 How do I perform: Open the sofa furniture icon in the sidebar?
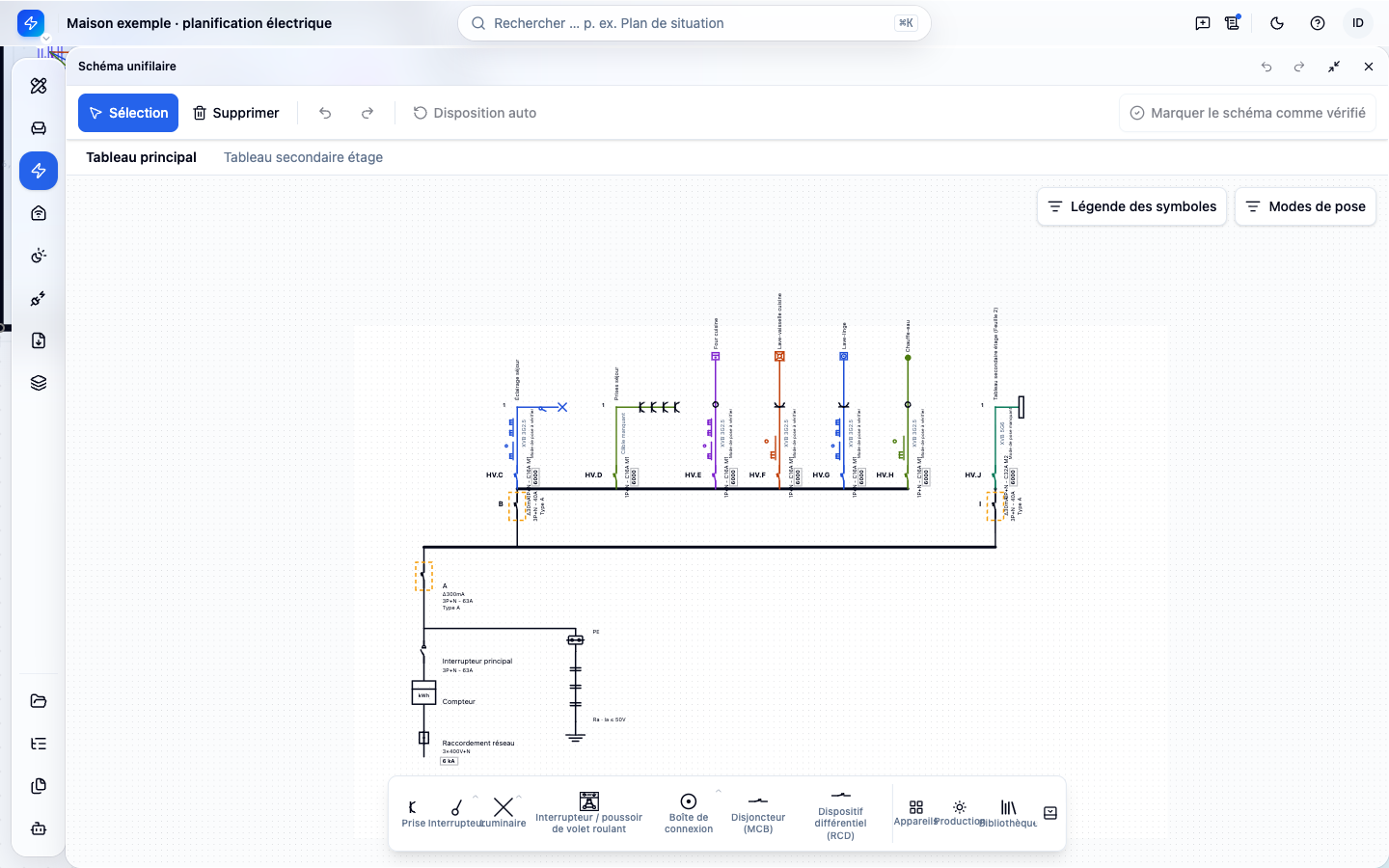pos(39,128)
